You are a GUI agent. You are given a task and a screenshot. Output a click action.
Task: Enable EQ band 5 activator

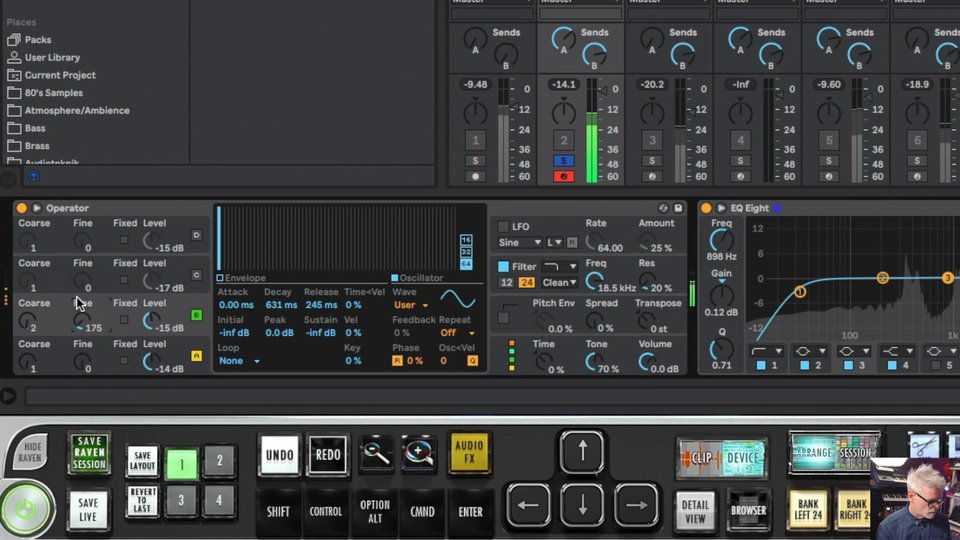(936, 366)
